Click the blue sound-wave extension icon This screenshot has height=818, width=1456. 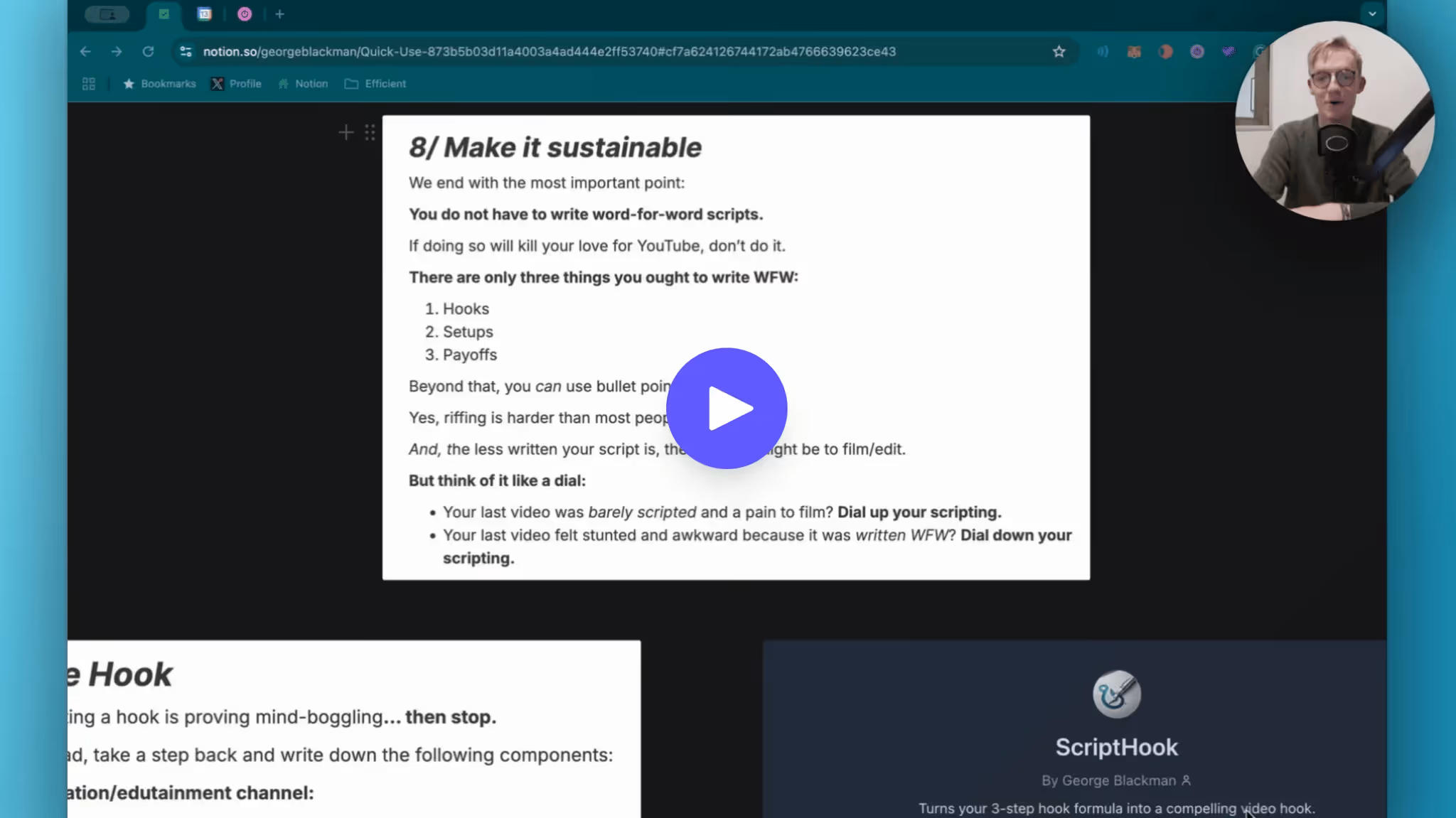click(x=1103, y=51)
